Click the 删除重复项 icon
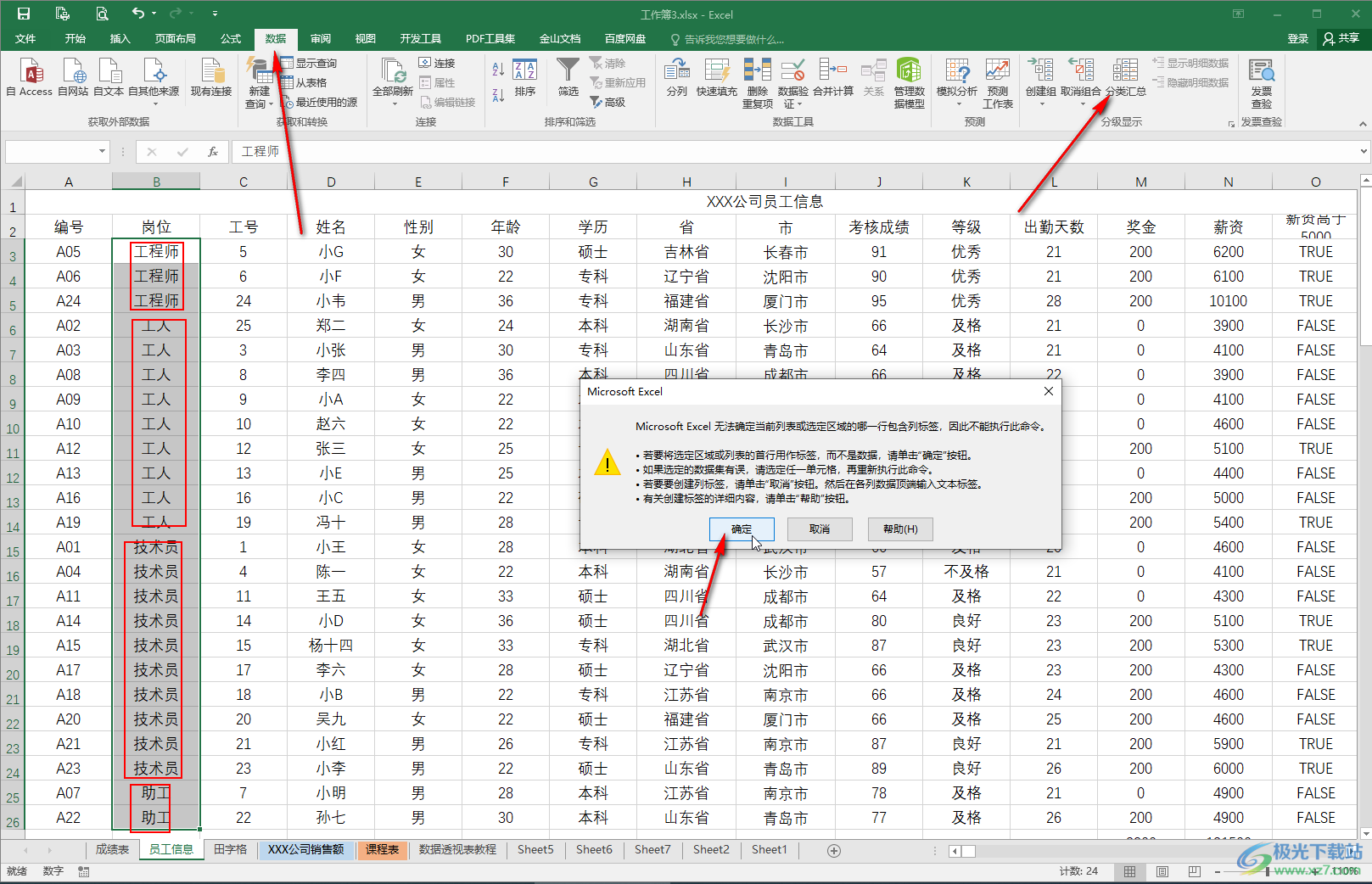Screen dimensions: 1372x884 coord(757,71)
